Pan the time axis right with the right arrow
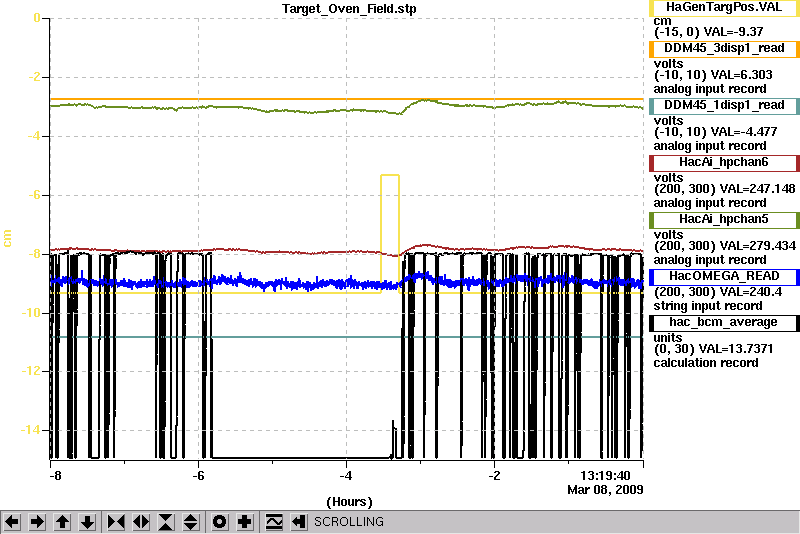800x534 pixels. [x=37, y=522]
